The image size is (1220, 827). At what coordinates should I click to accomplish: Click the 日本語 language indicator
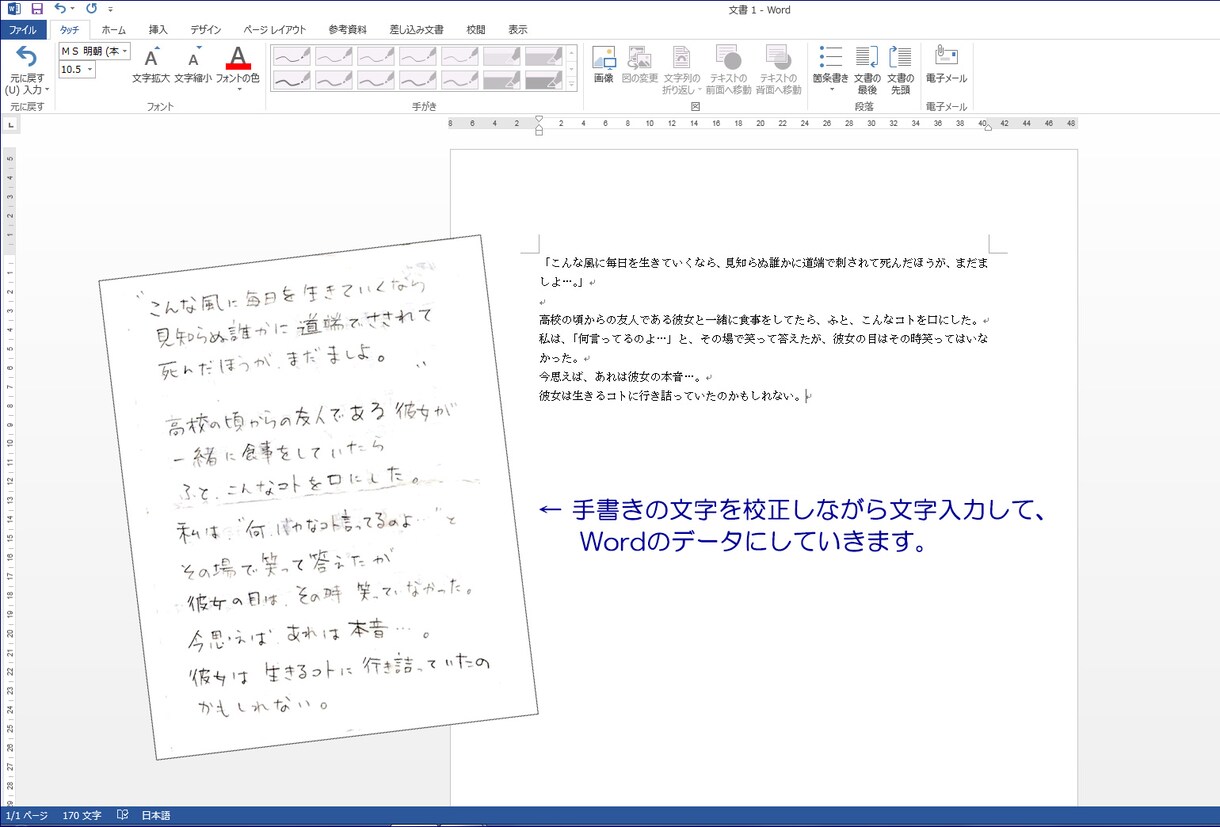click(x=155, y=816)
